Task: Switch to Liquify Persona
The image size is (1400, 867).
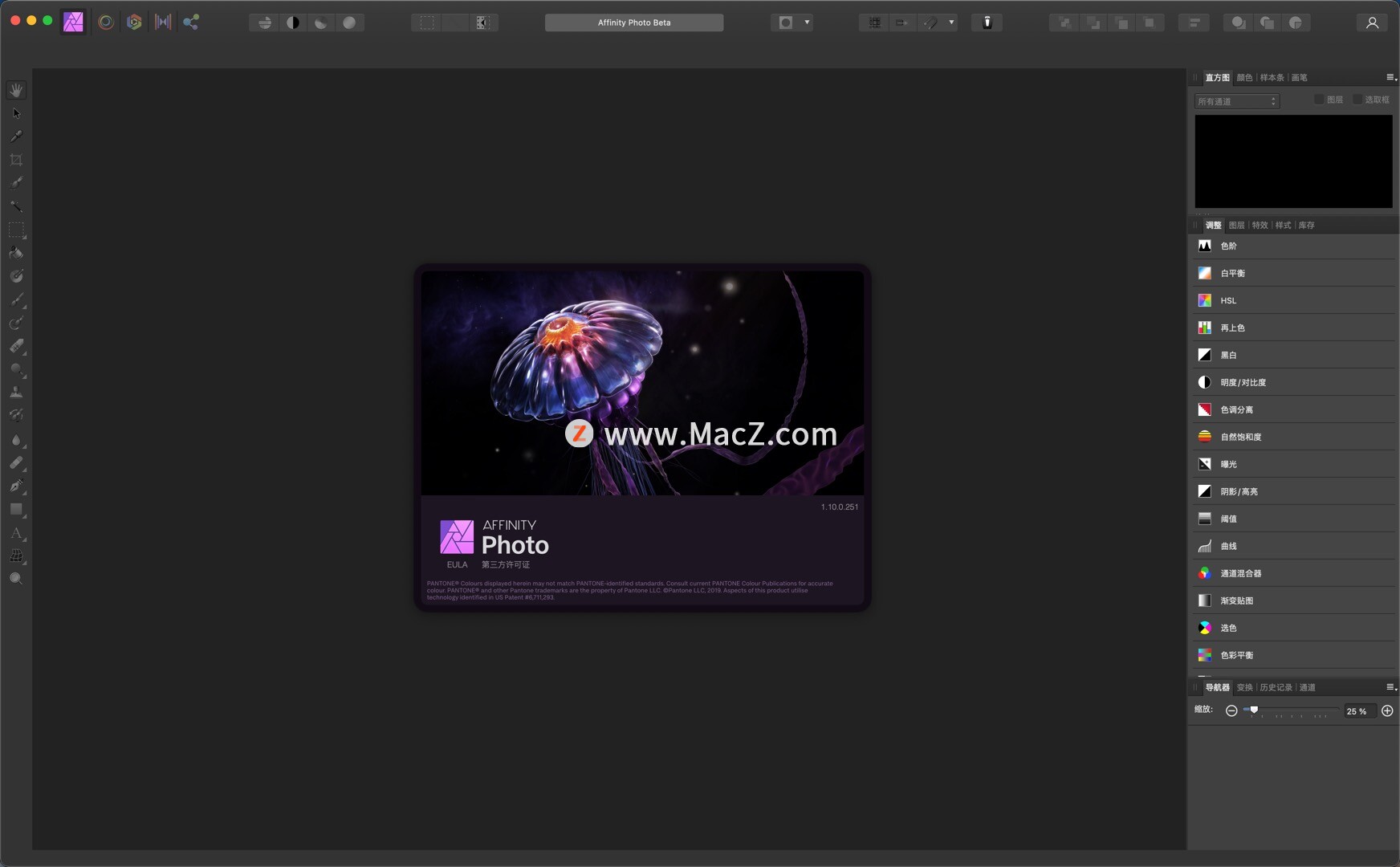Action: [106, 22]
